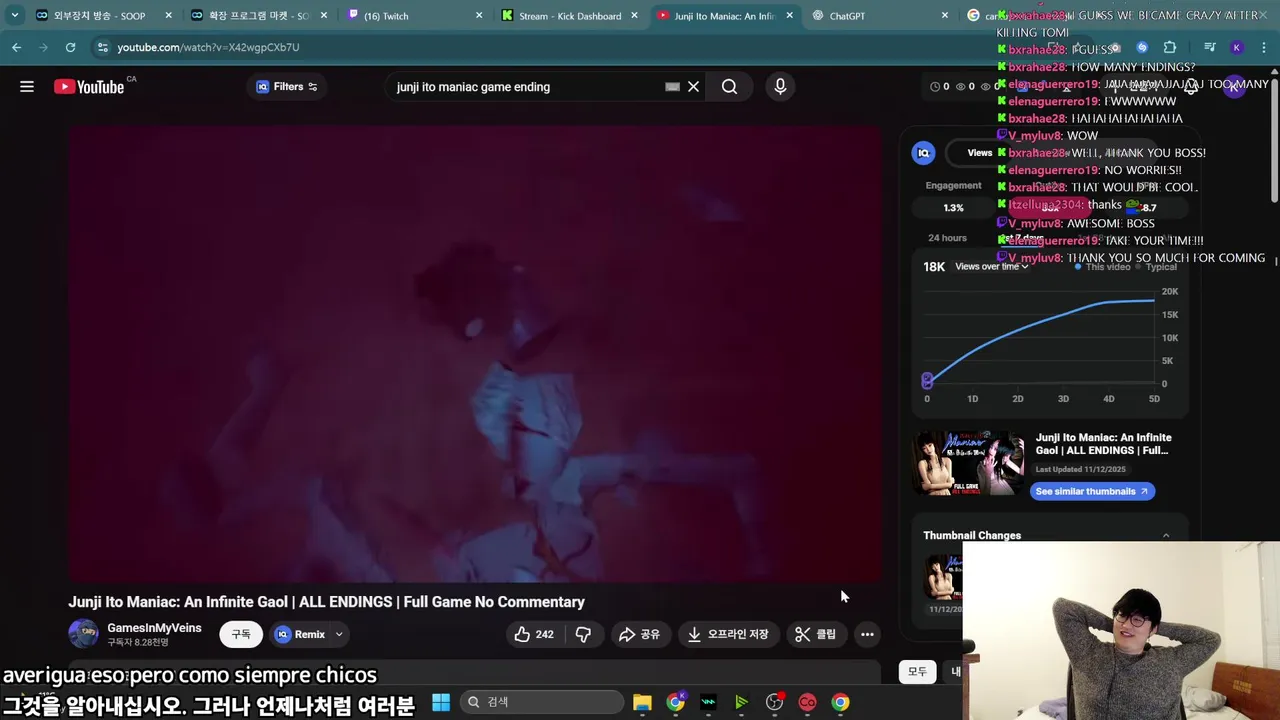
Task: Open the vidIQ panel logo icon
Action: pos(924,153)
